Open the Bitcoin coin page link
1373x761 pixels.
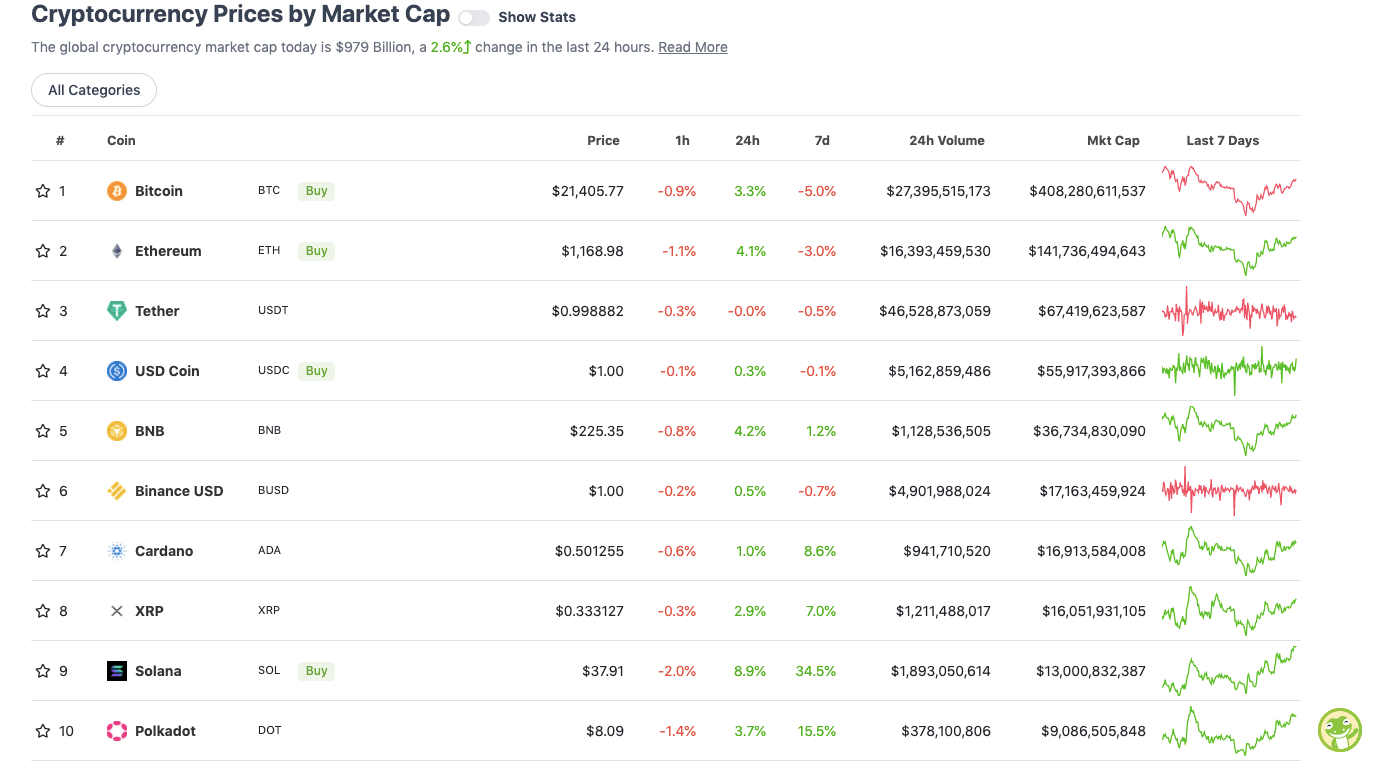click(159, 191)
